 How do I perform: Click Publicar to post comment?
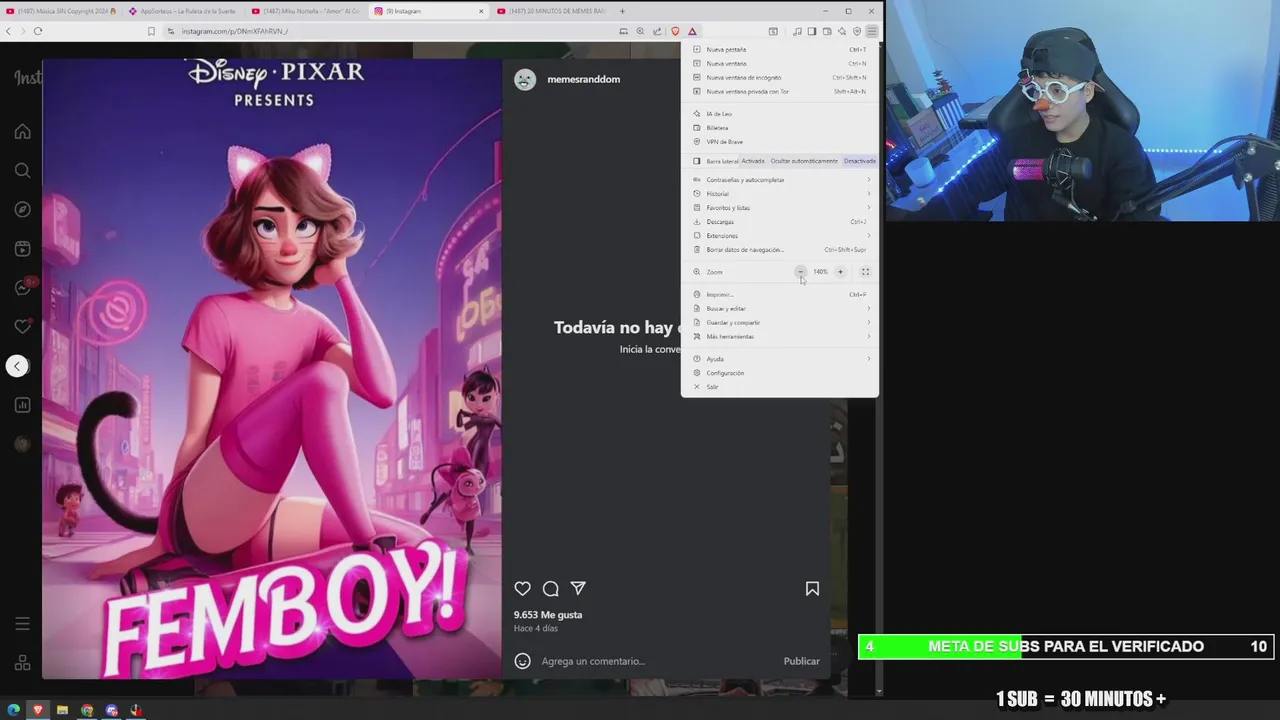(x=801, y=661)
